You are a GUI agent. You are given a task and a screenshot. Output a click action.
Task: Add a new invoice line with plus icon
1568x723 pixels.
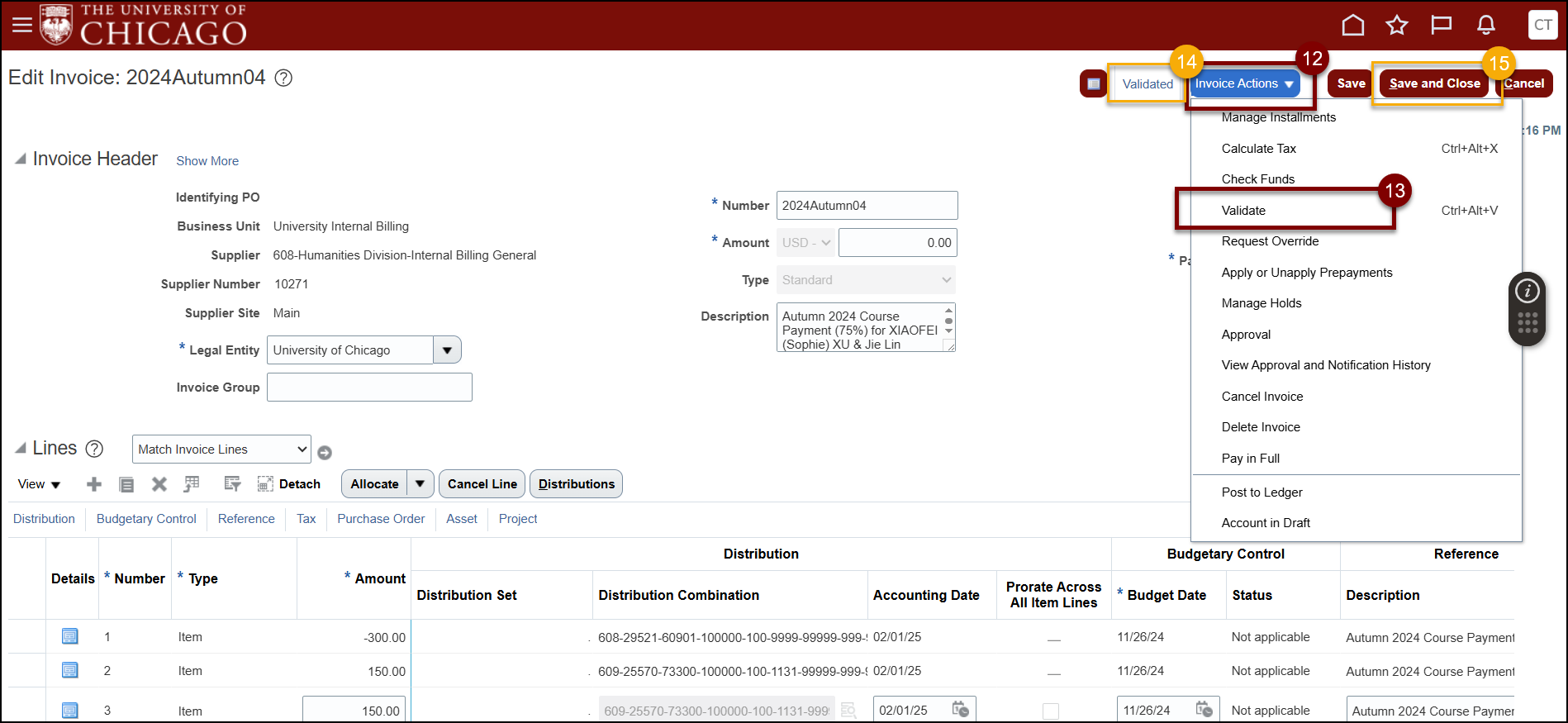[94, 485]
